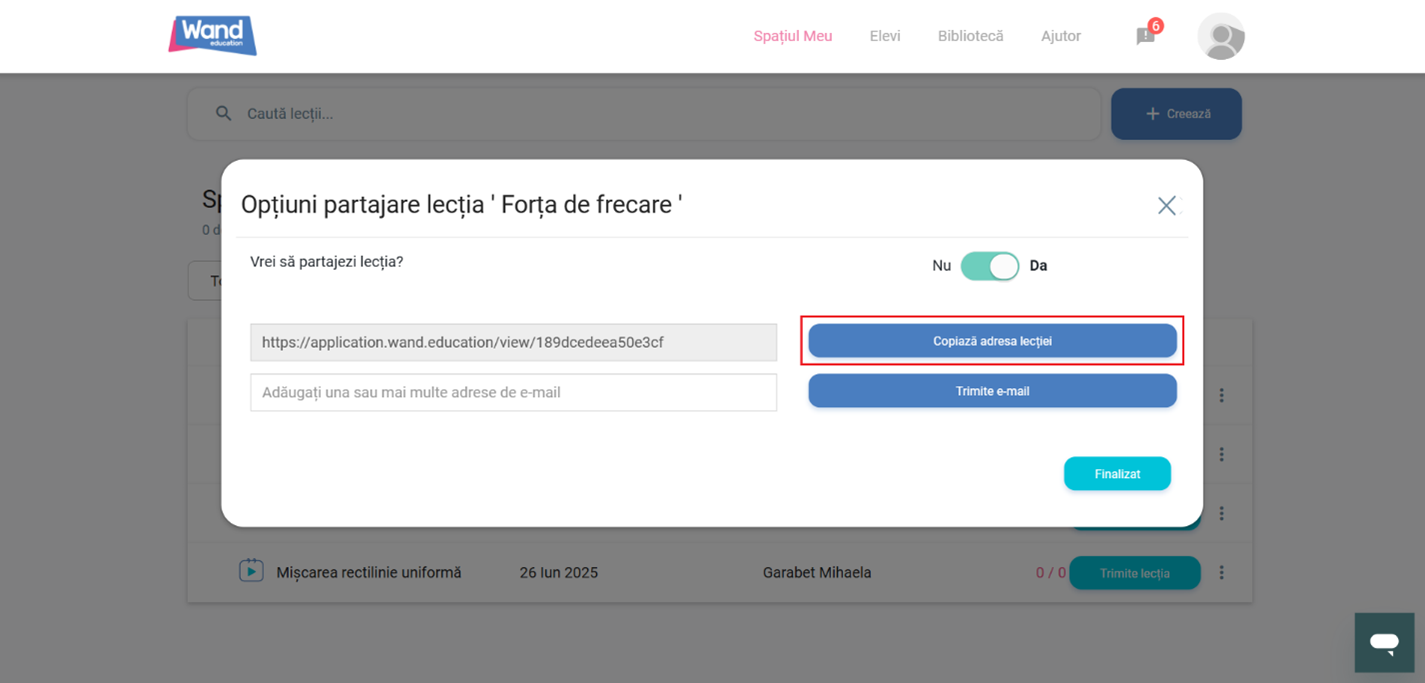Viewport: 1425px width, 683px height.
Task: Select the lesson URL field
Action: coord(513,342)
